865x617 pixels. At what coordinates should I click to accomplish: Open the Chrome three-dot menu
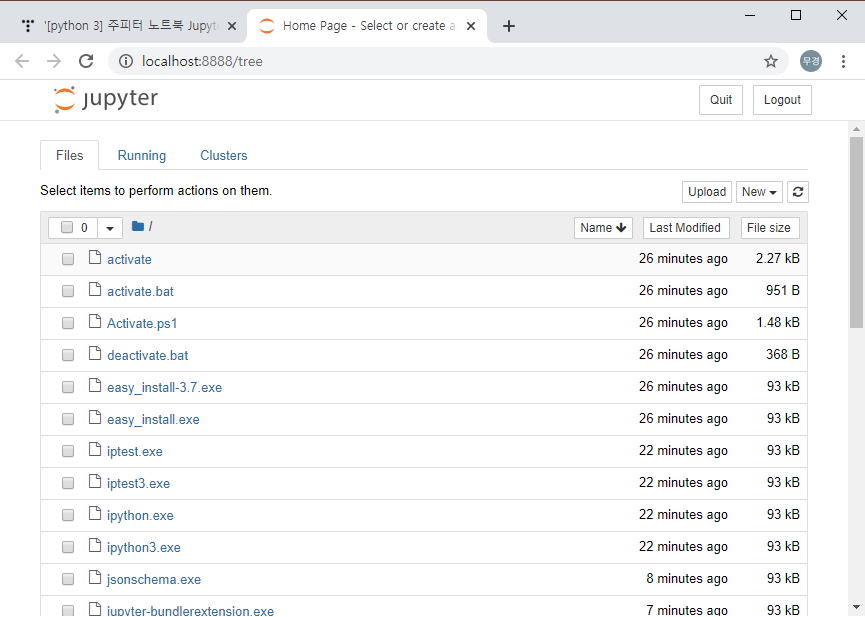pyautogui.click(x=843, y=61)
